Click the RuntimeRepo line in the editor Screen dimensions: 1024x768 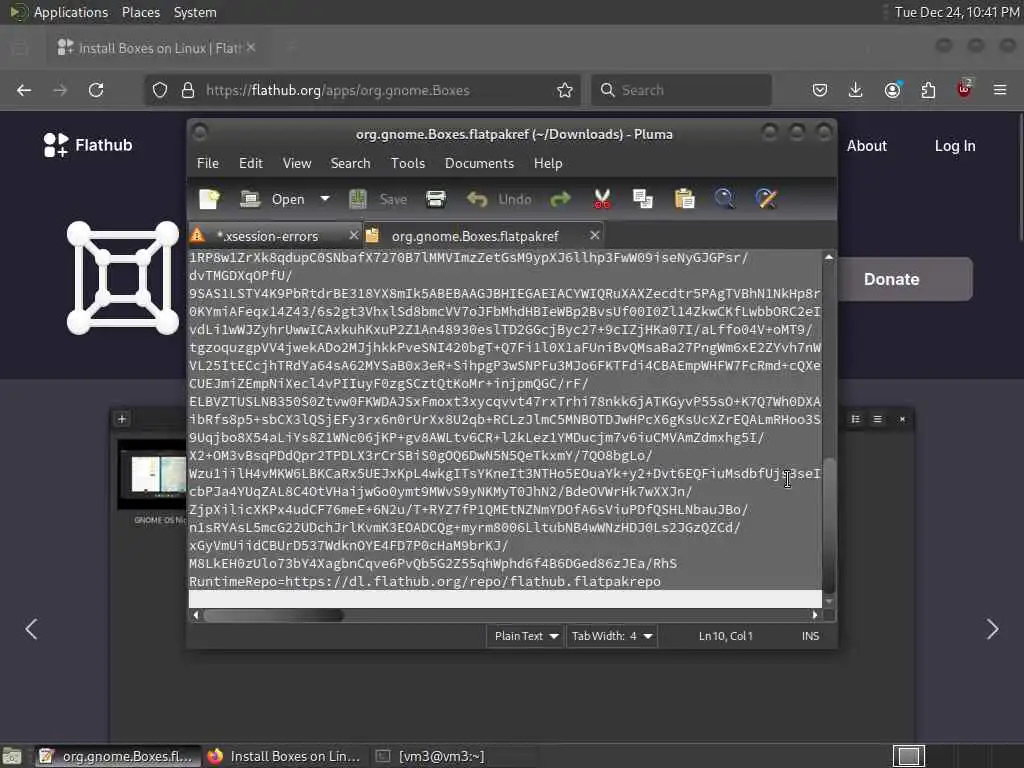pos(425,581)
